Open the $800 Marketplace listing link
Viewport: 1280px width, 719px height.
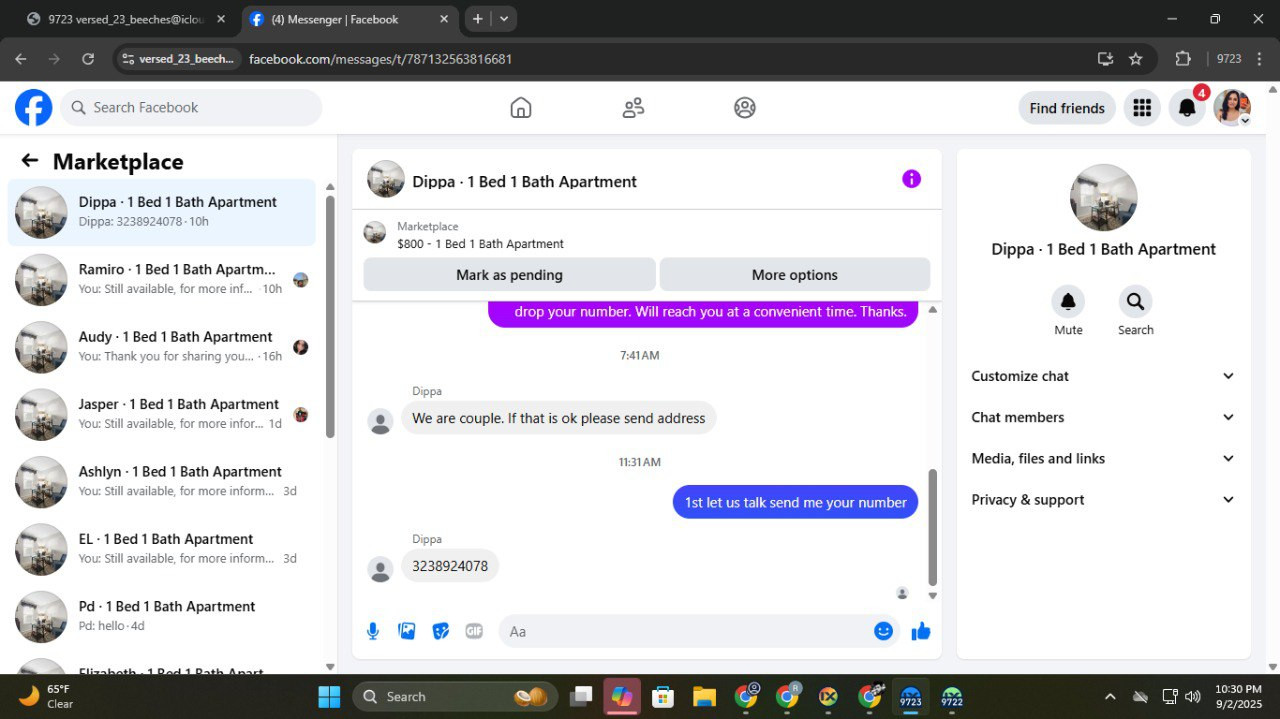(x=480, y=244)
